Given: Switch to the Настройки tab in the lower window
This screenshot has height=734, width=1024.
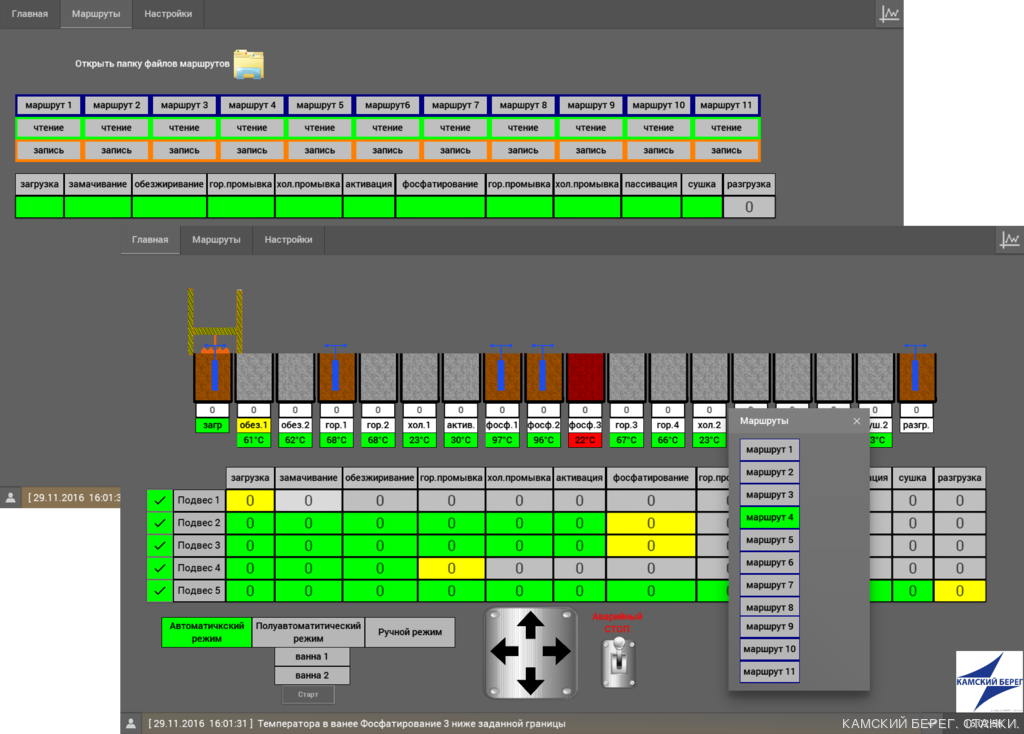Looking at the screenshot, I should tap(288, 240).
